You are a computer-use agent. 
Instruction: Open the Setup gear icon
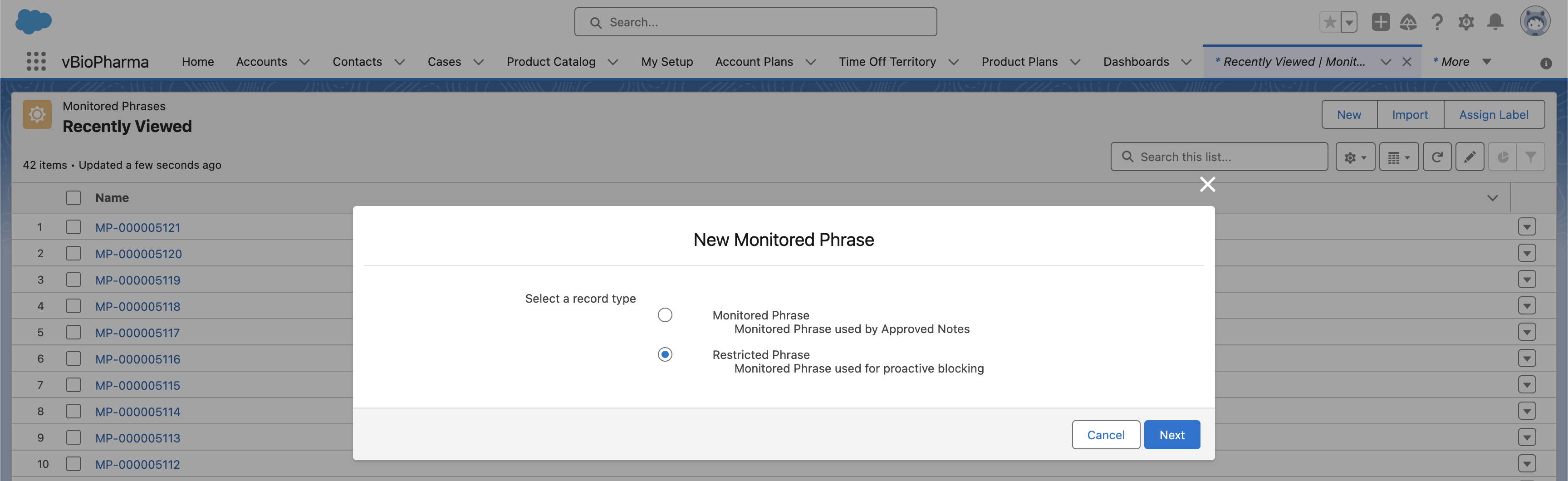coord(1466,23)
